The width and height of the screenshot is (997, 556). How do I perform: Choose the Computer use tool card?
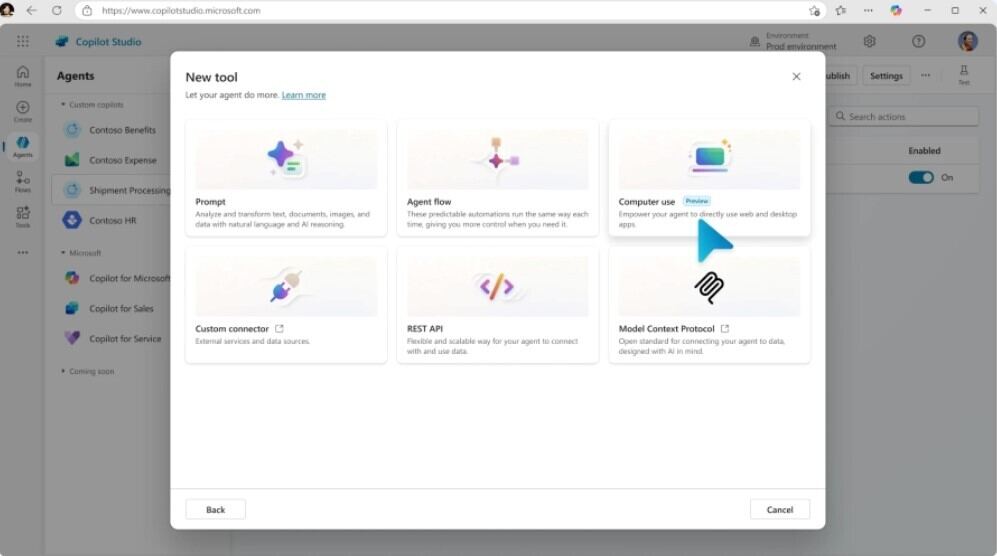709,177
